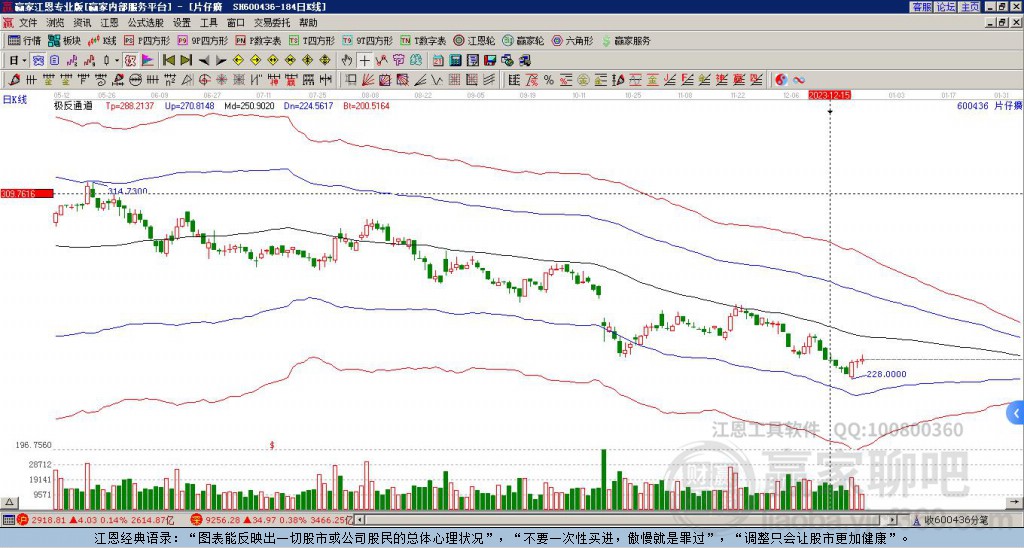Click the 论坛 forum button
The height and width of the screenshot is (548, 1024).
coord(946,7)
